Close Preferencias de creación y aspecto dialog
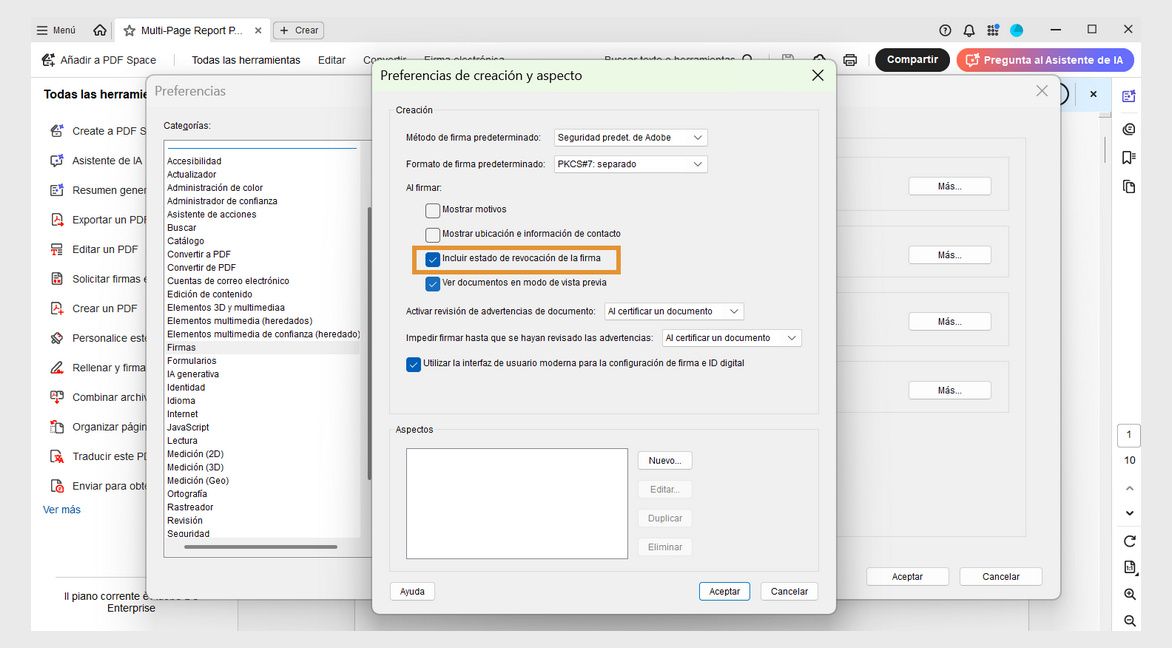The height and width of the screenshot is (648, 1172). coord(818,75)
